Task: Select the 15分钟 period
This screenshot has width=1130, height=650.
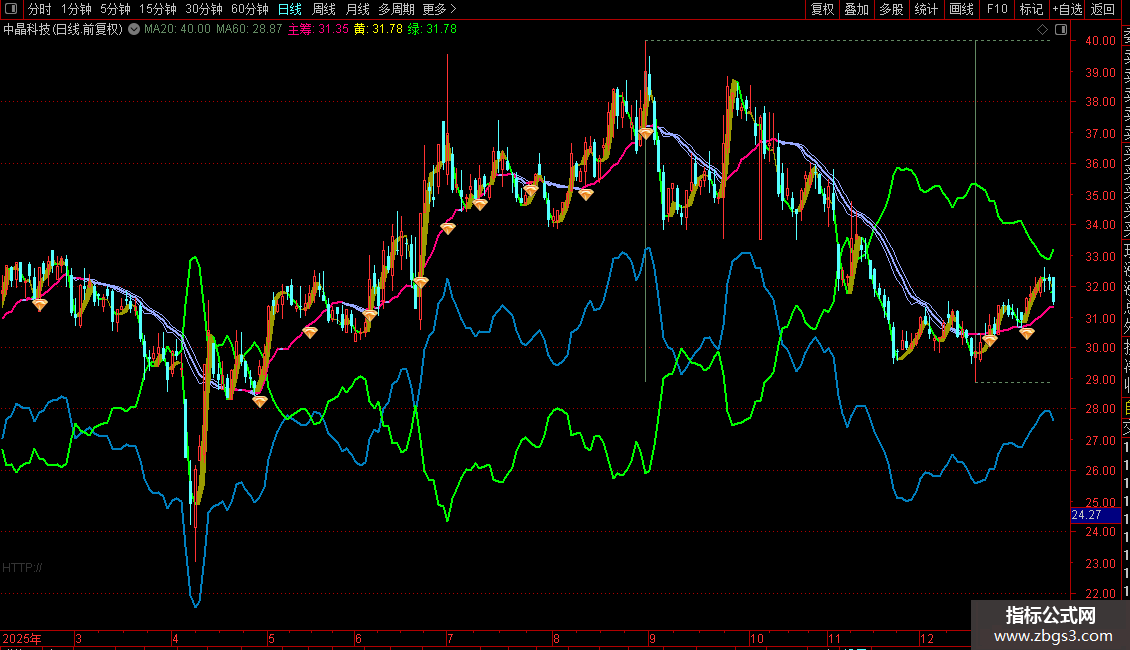Action: coord(158,9)
